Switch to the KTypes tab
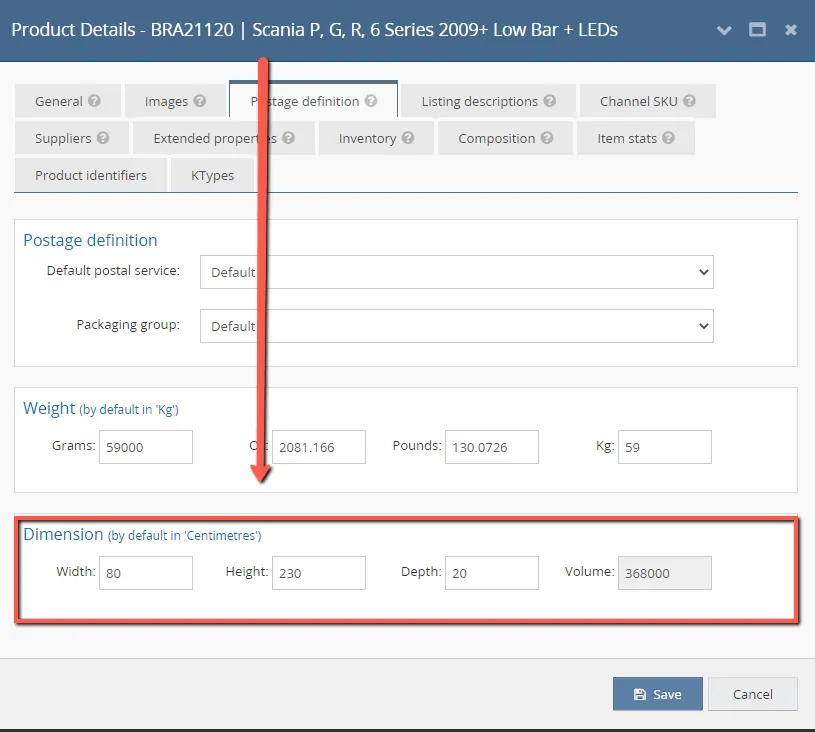The height and width of the screenshot is (732, 815). (213, 175)
